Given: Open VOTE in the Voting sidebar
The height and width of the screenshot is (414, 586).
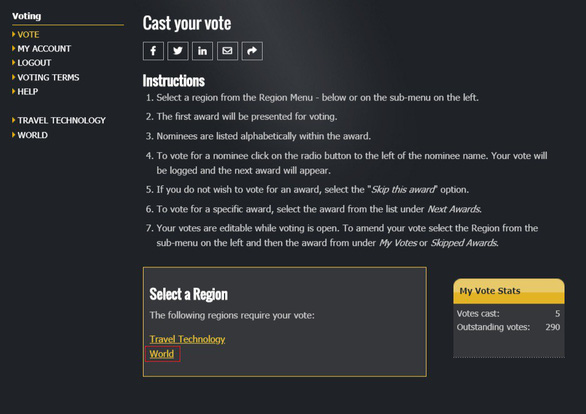Looking at the screenshot, I should pos(28,34).
